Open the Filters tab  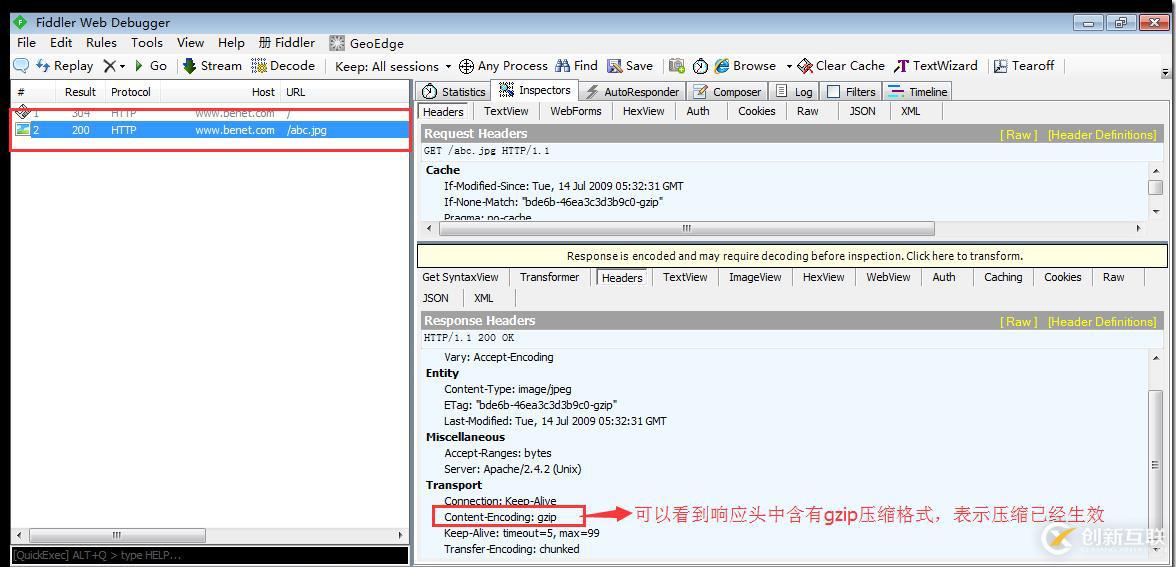pyautogui.click(x=851, y=92)
